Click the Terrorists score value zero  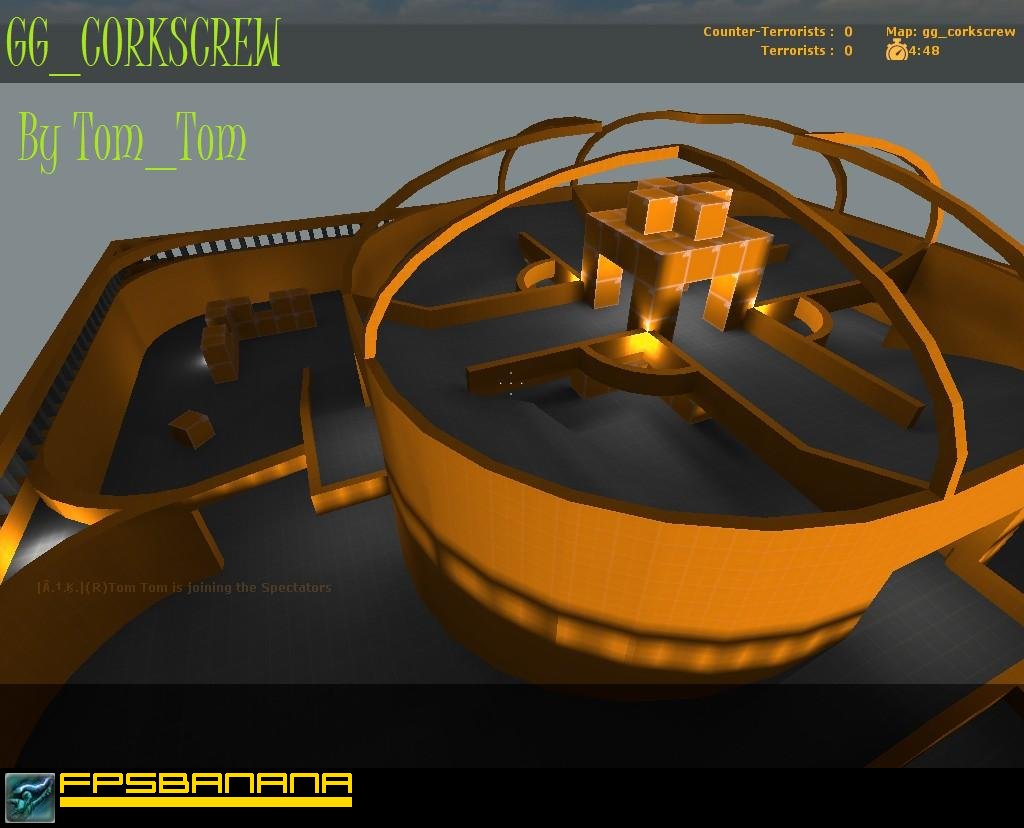pos(848,50)
